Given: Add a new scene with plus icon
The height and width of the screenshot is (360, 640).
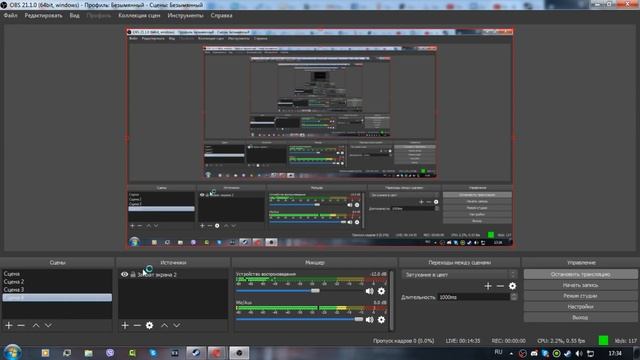Looking at the screenshot, I should pos(9,325).
